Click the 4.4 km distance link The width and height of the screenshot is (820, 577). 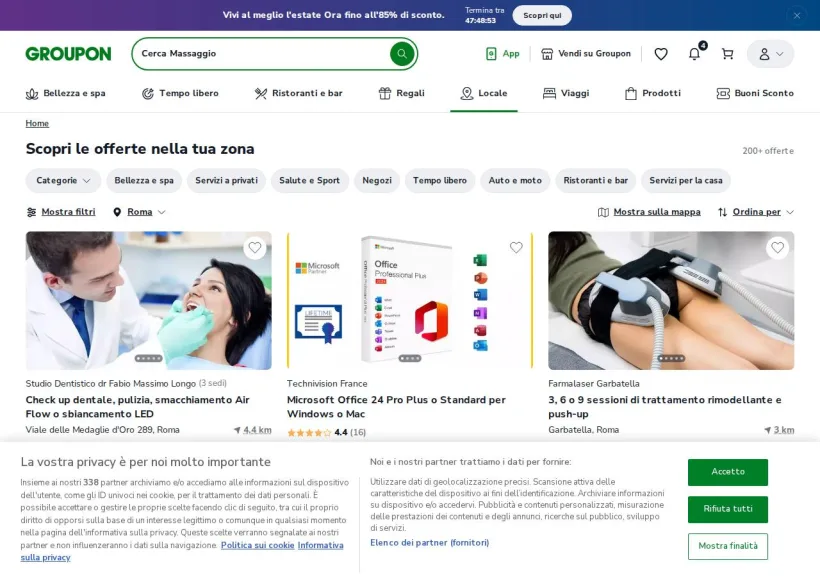pyautogui.click(x=253, y=430)
